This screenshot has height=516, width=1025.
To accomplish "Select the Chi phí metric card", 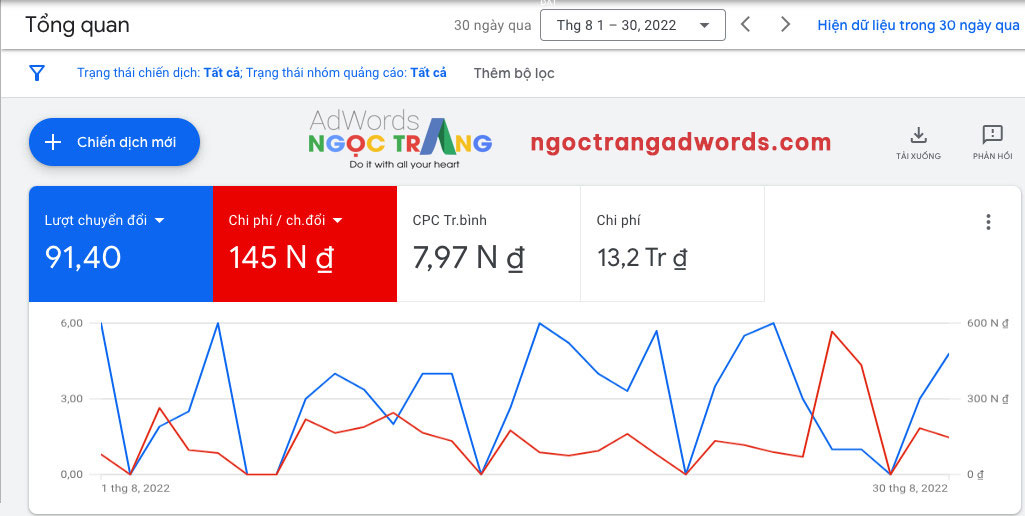I will [673, 244].
